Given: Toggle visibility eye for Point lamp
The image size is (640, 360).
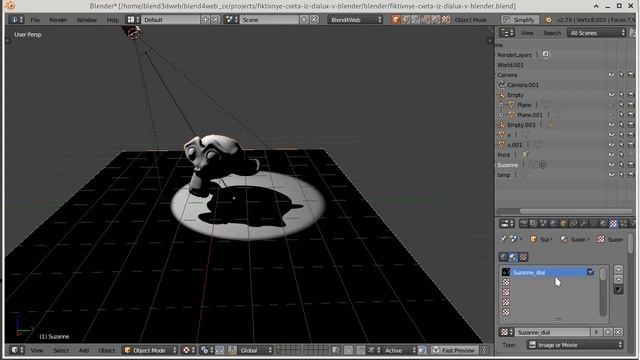Looking at the screenshot, I should click(611, 155).
